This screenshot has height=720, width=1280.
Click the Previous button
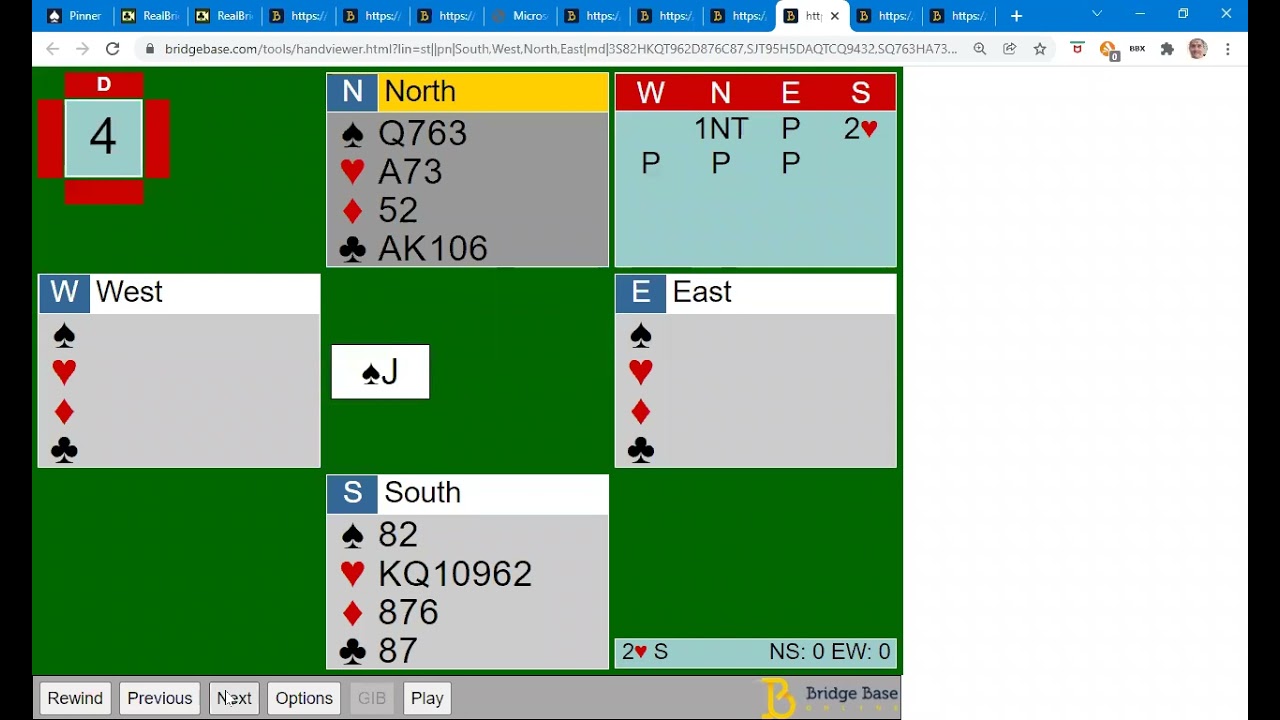[160, 698]
